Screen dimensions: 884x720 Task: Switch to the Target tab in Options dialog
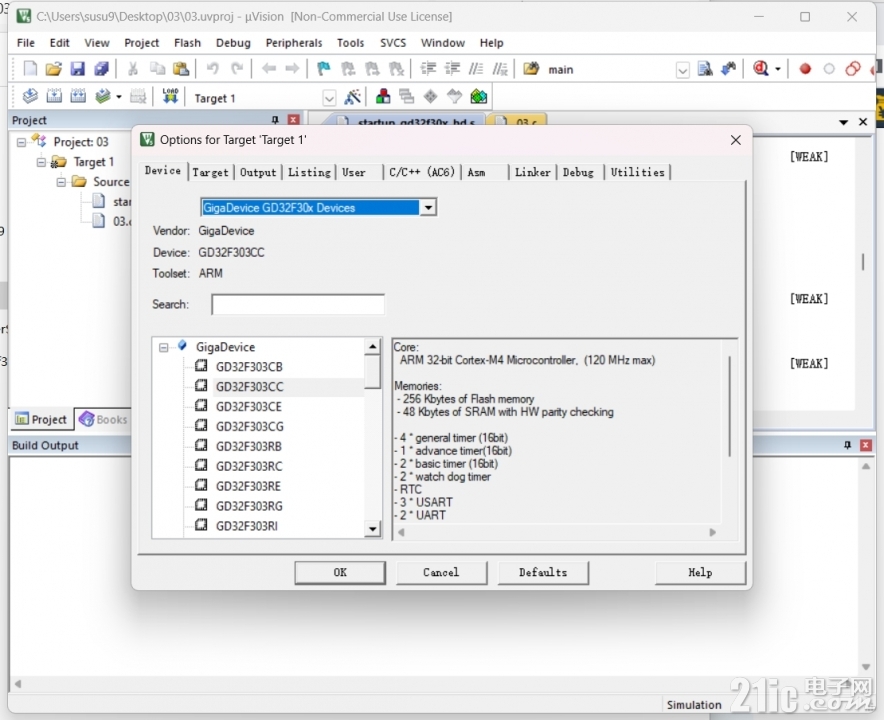(x=210, y=173)
